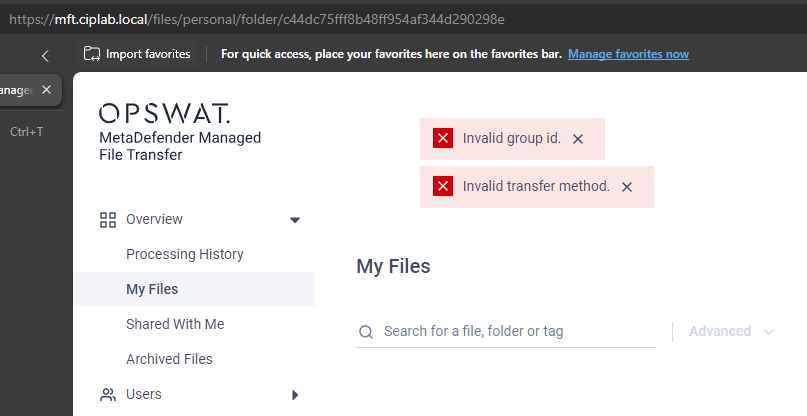Open Archived Files in sidebar
The height and width of the screenshot is (416, 807).
click(x=169, y=359)
